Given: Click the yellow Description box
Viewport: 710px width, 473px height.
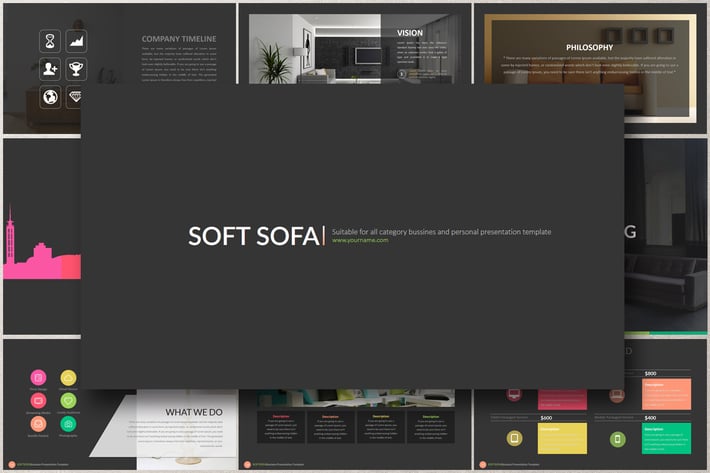Looking at the screenshot, I should tap(562, 438).
